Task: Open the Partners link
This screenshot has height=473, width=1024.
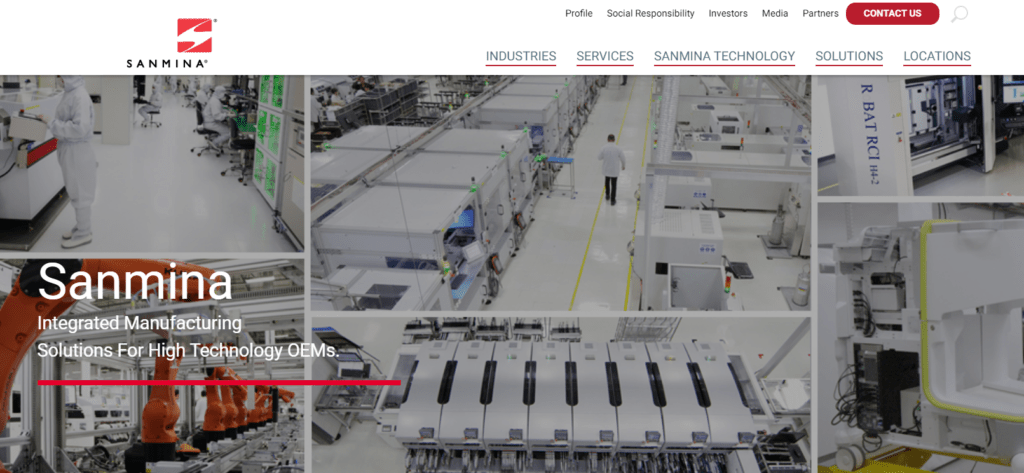Action: pos(820,14)
